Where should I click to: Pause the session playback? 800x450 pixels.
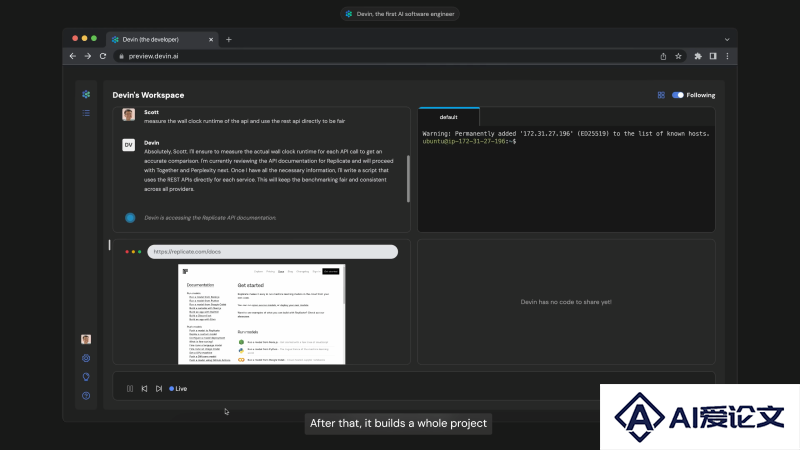[130, 389]
